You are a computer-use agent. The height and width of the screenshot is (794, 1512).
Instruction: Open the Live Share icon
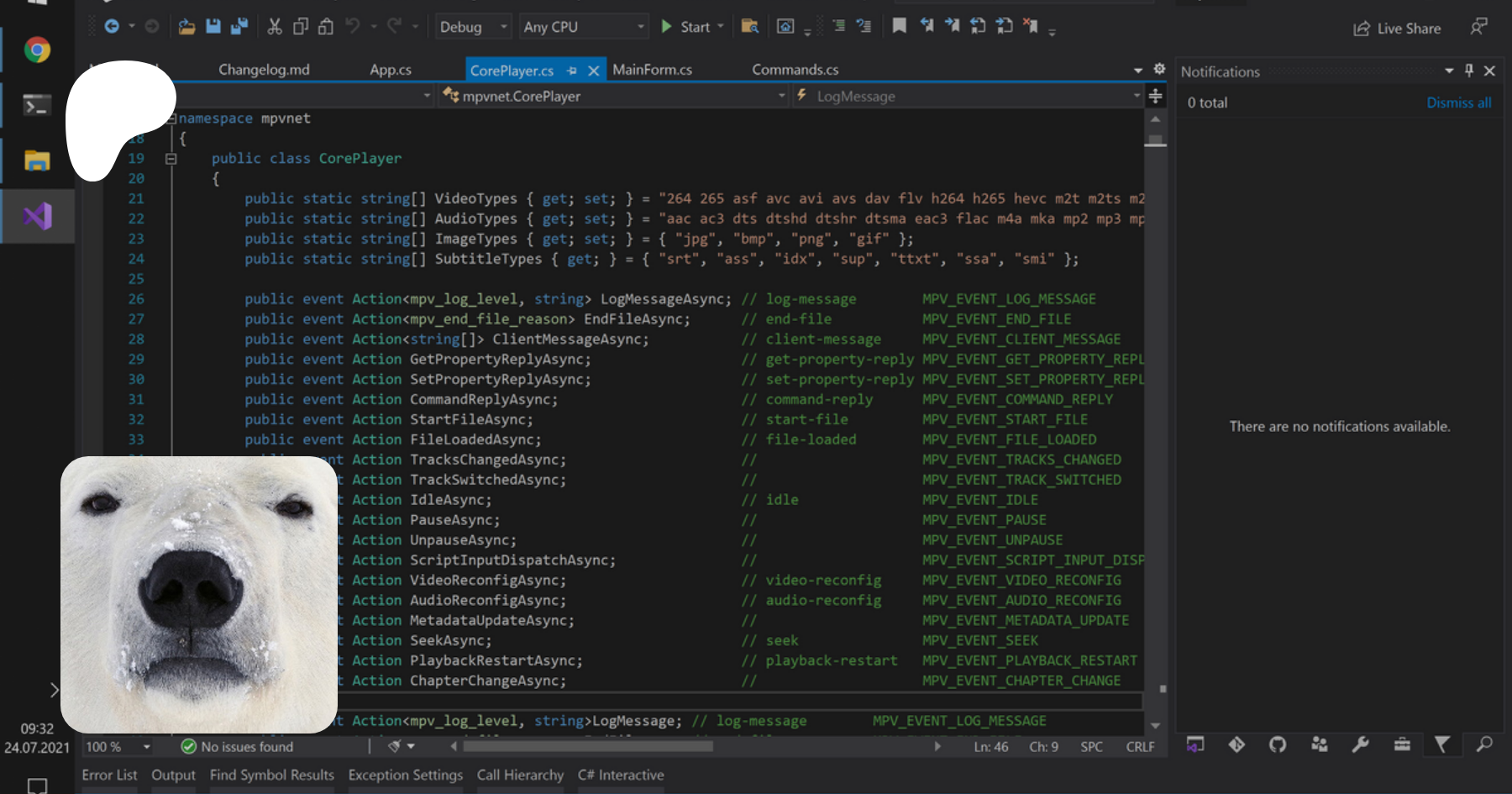point(1362,29)
